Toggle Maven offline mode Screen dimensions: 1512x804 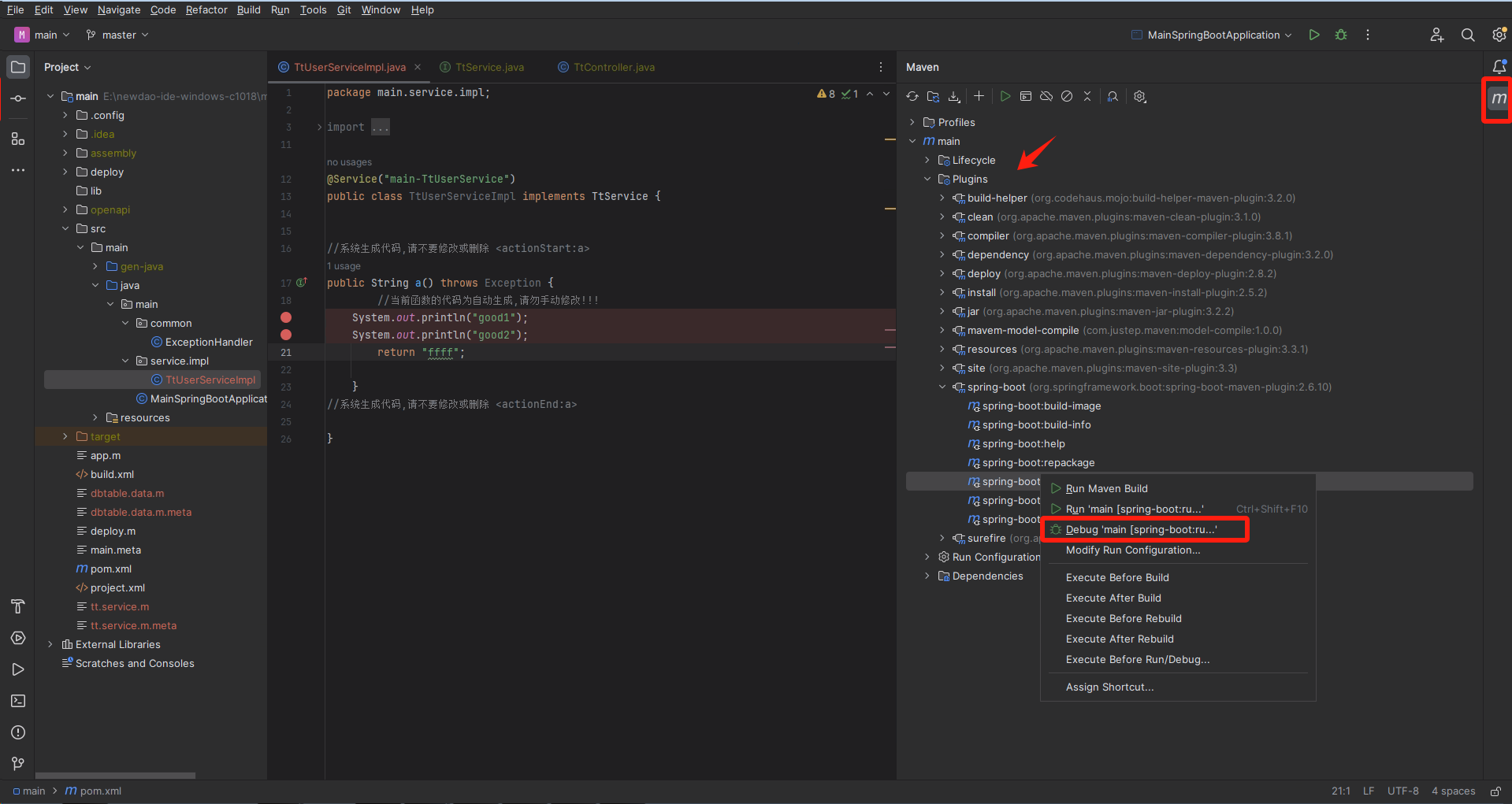coord(1046,96)
